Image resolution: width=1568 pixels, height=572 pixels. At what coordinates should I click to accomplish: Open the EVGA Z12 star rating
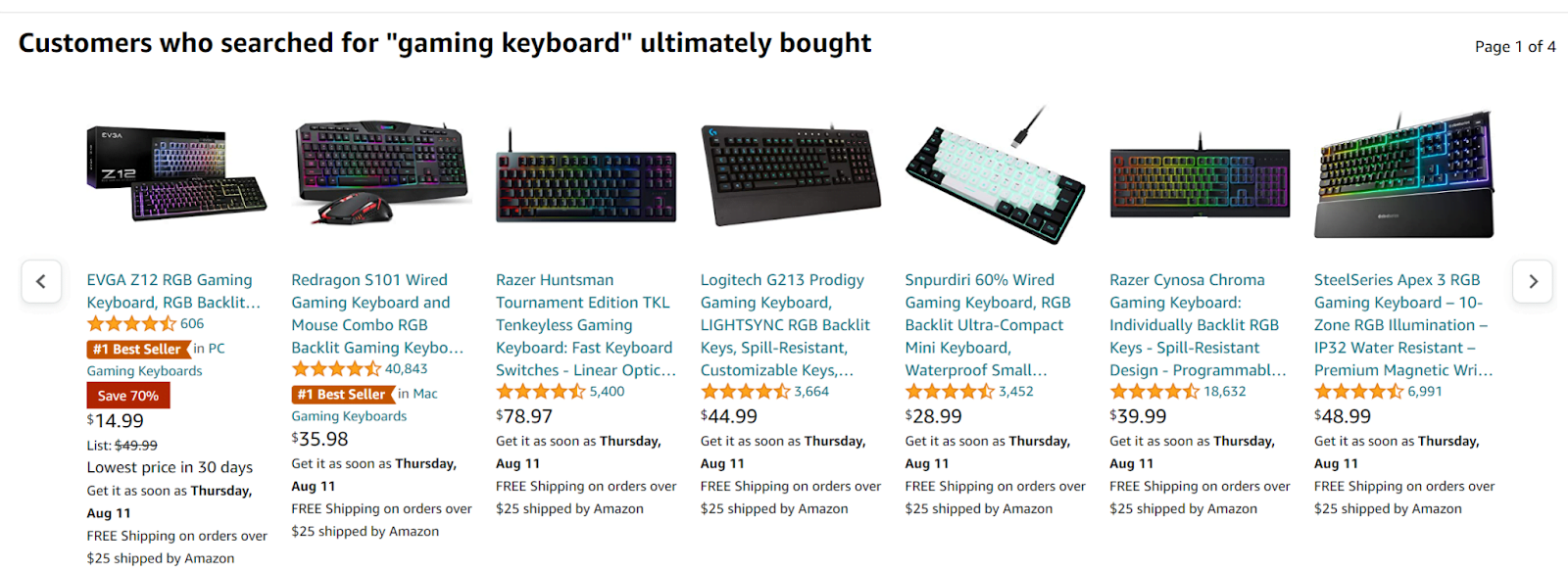coord(131,323)
